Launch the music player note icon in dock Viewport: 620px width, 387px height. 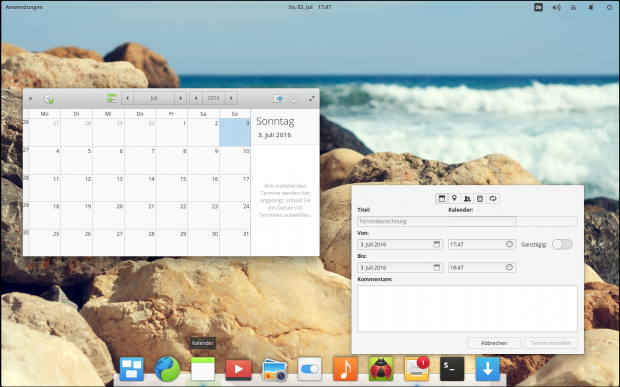(x=345, y=369)
